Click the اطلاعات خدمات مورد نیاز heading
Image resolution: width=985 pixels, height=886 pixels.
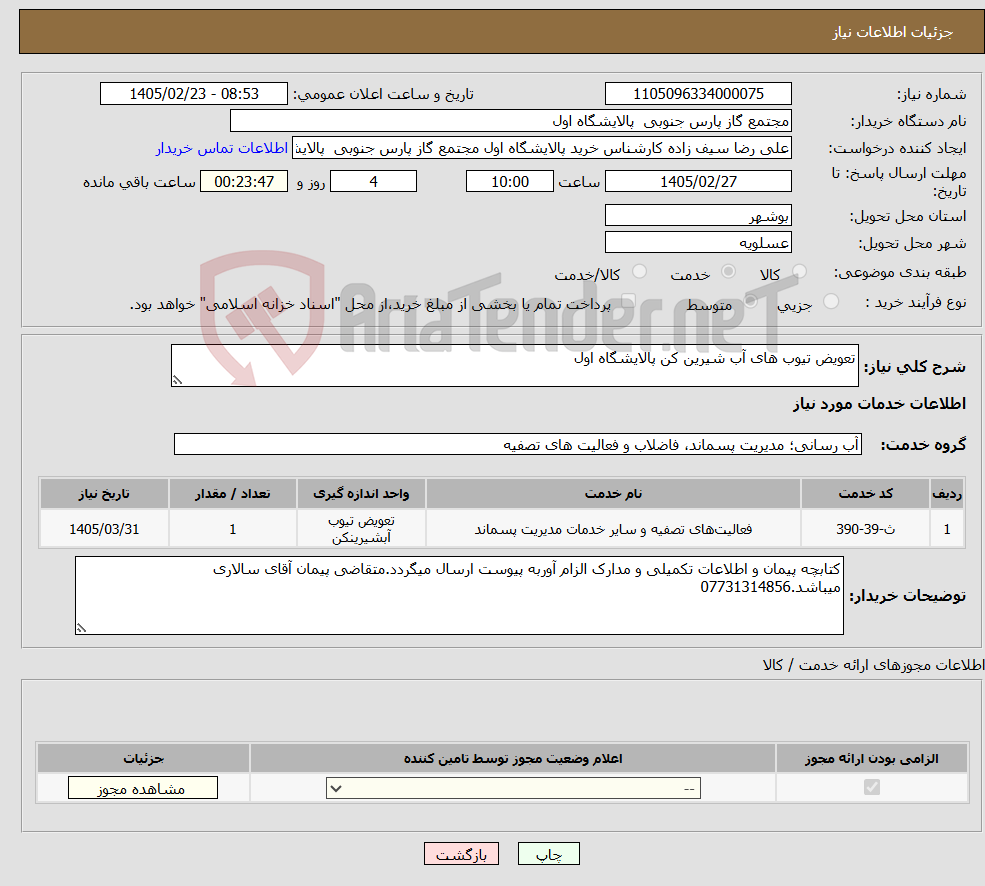(879, 403)
